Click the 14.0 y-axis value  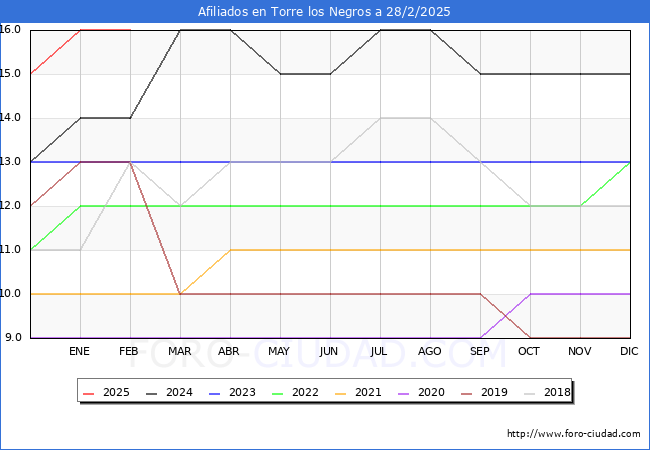click(10, 118)
